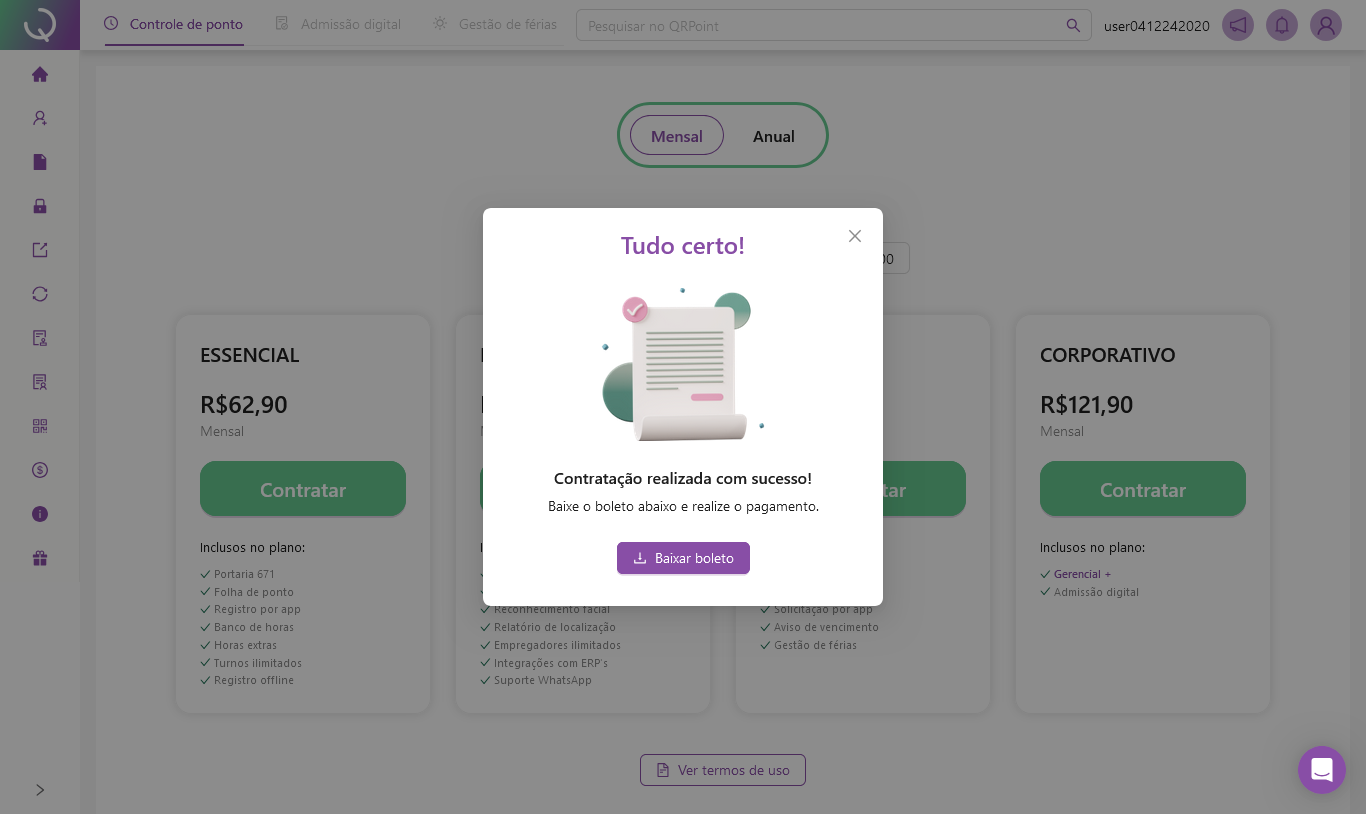Select the Mensal billing option
1366x814 pixels.
(676, 136)
